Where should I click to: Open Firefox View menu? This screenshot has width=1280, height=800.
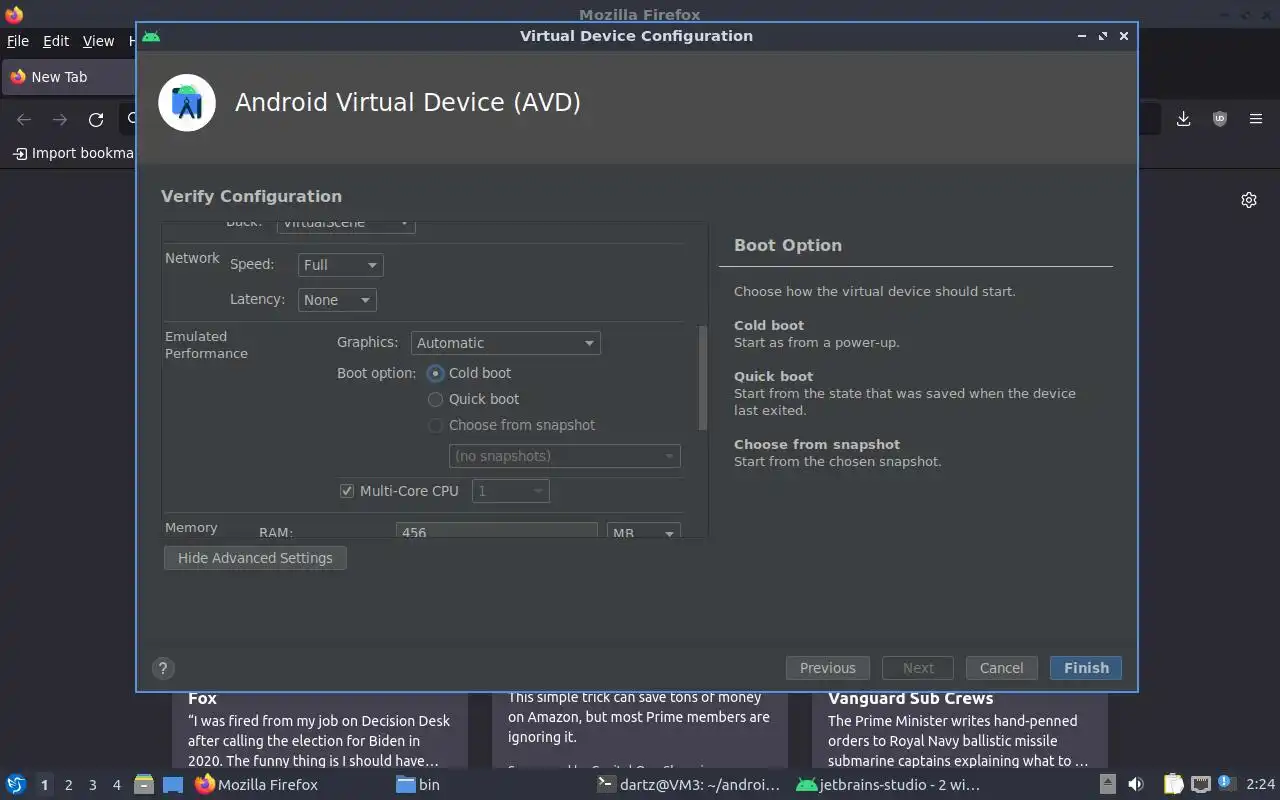tap(98, 41)
